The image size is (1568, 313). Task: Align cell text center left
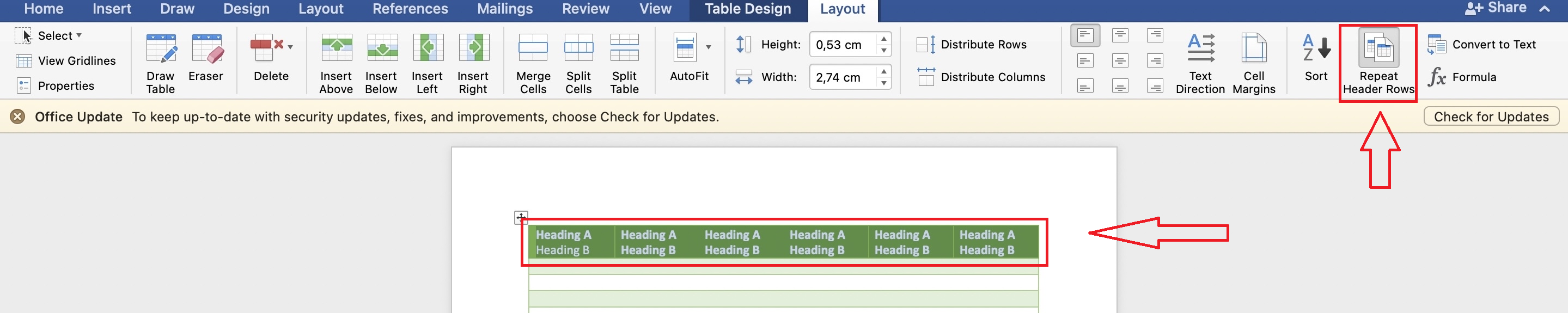1085,61
